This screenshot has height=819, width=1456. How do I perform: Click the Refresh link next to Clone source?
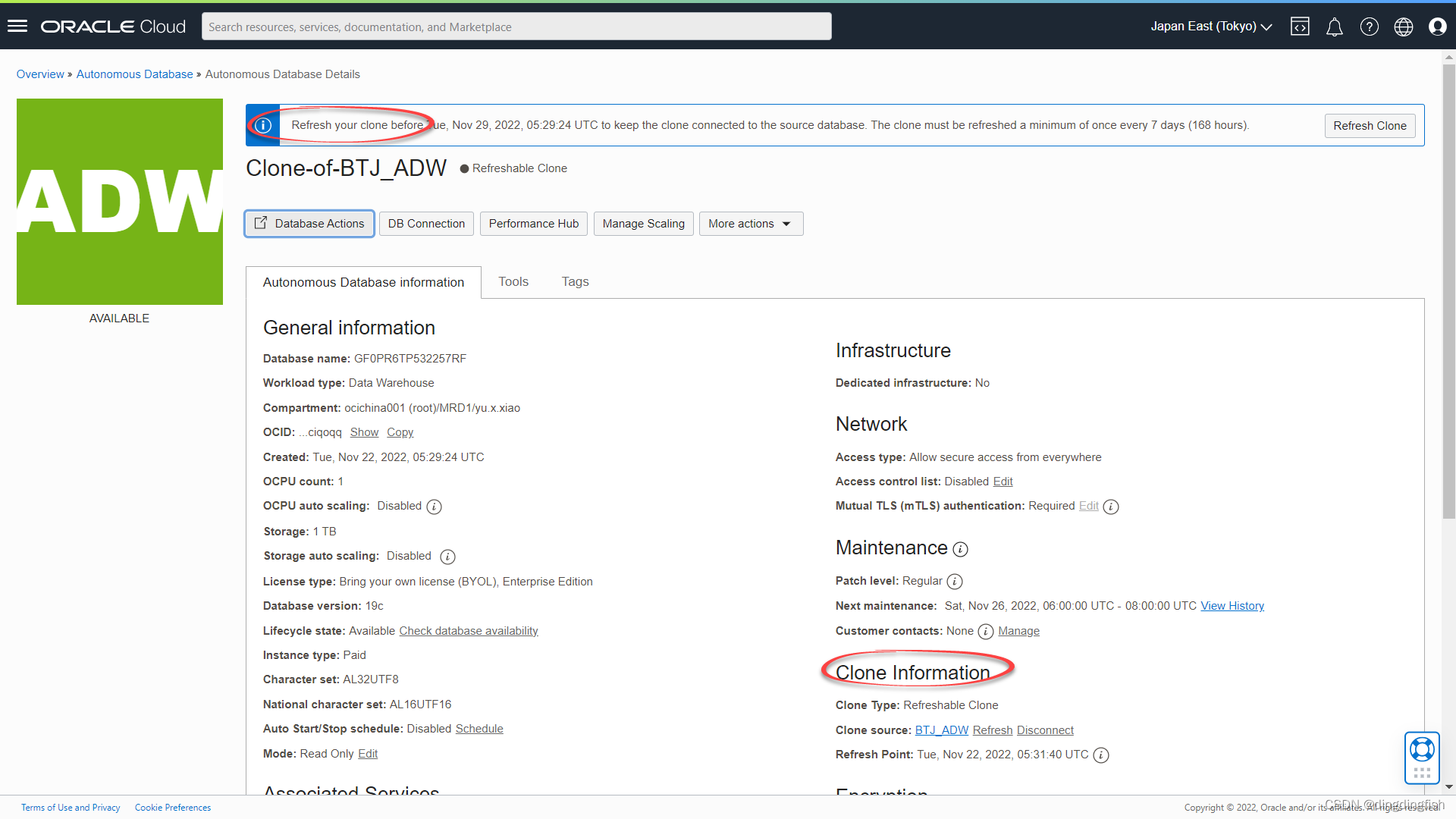993,730
